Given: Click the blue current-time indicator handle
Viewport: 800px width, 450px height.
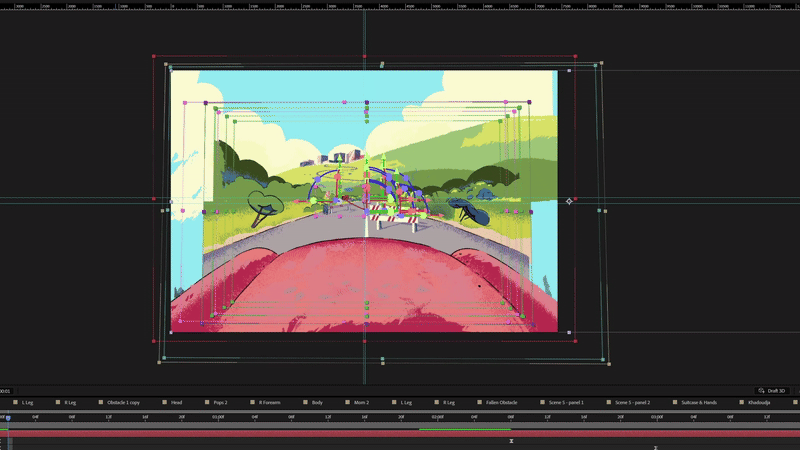Looking at the screenshot, I should coord(8,418).
